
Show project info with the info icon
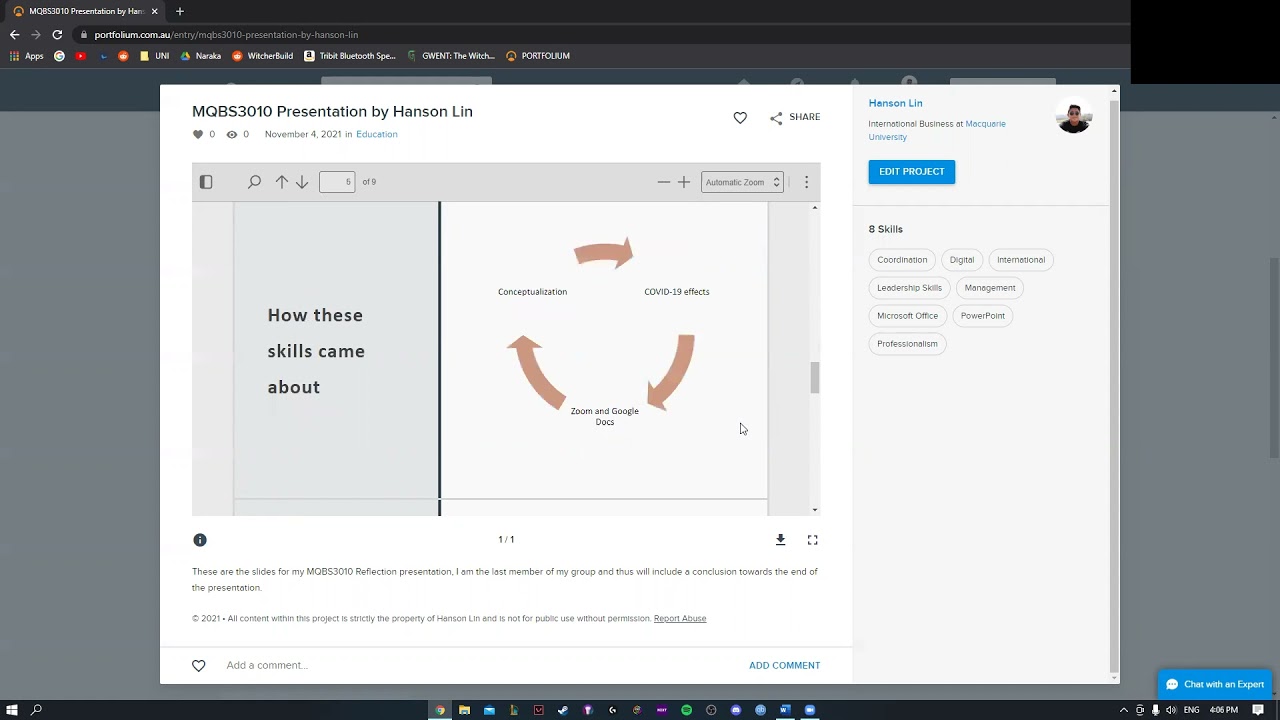pyautogui.click(x=200, y=540)
